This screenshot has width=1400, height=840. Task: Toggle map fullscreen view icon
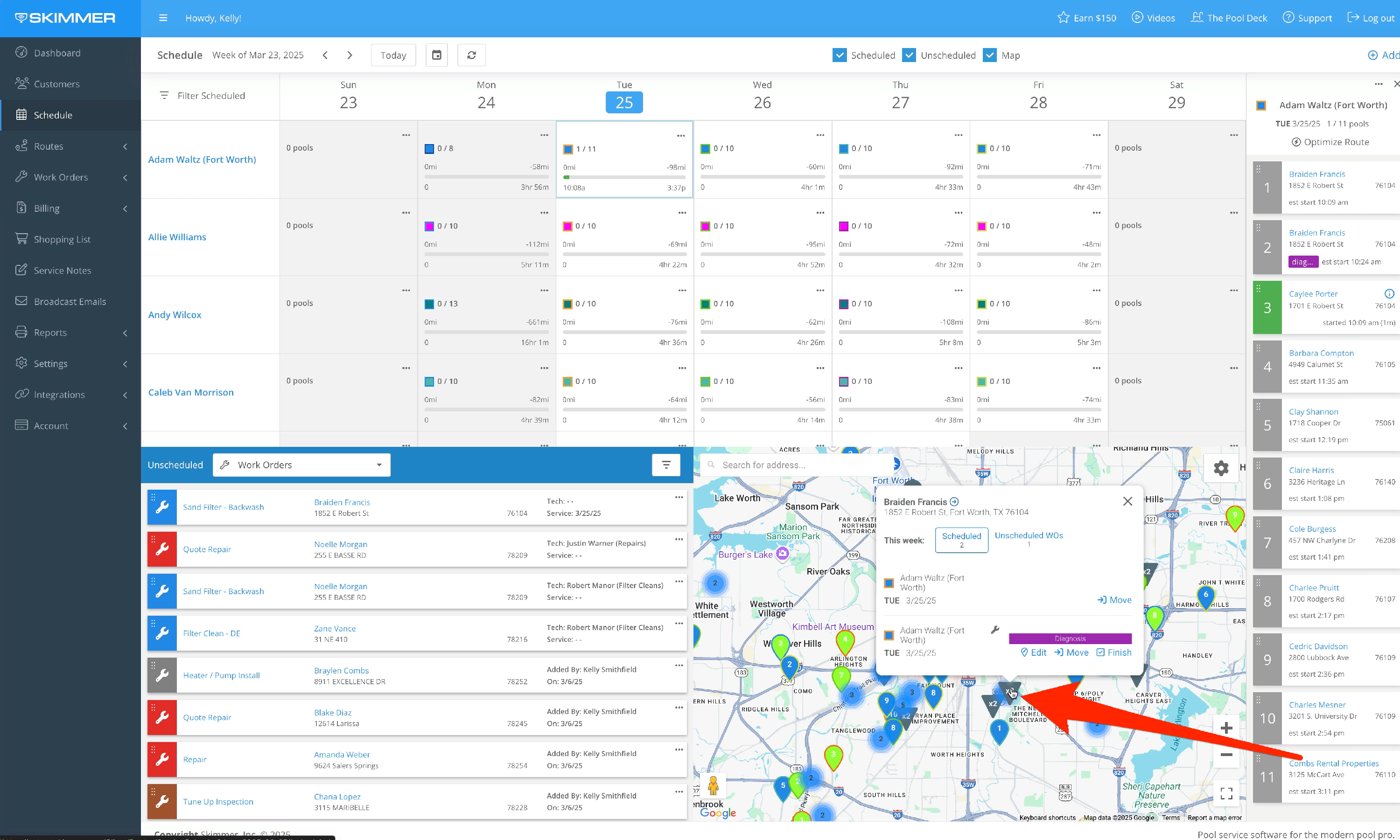pos(1226,793)
